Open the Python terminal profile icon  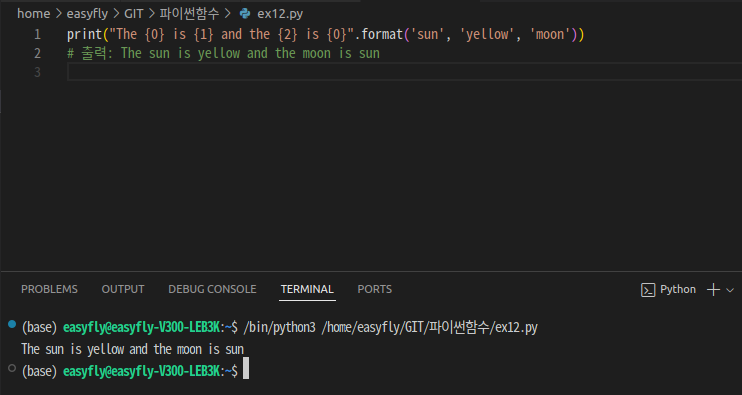click(647, 290)
